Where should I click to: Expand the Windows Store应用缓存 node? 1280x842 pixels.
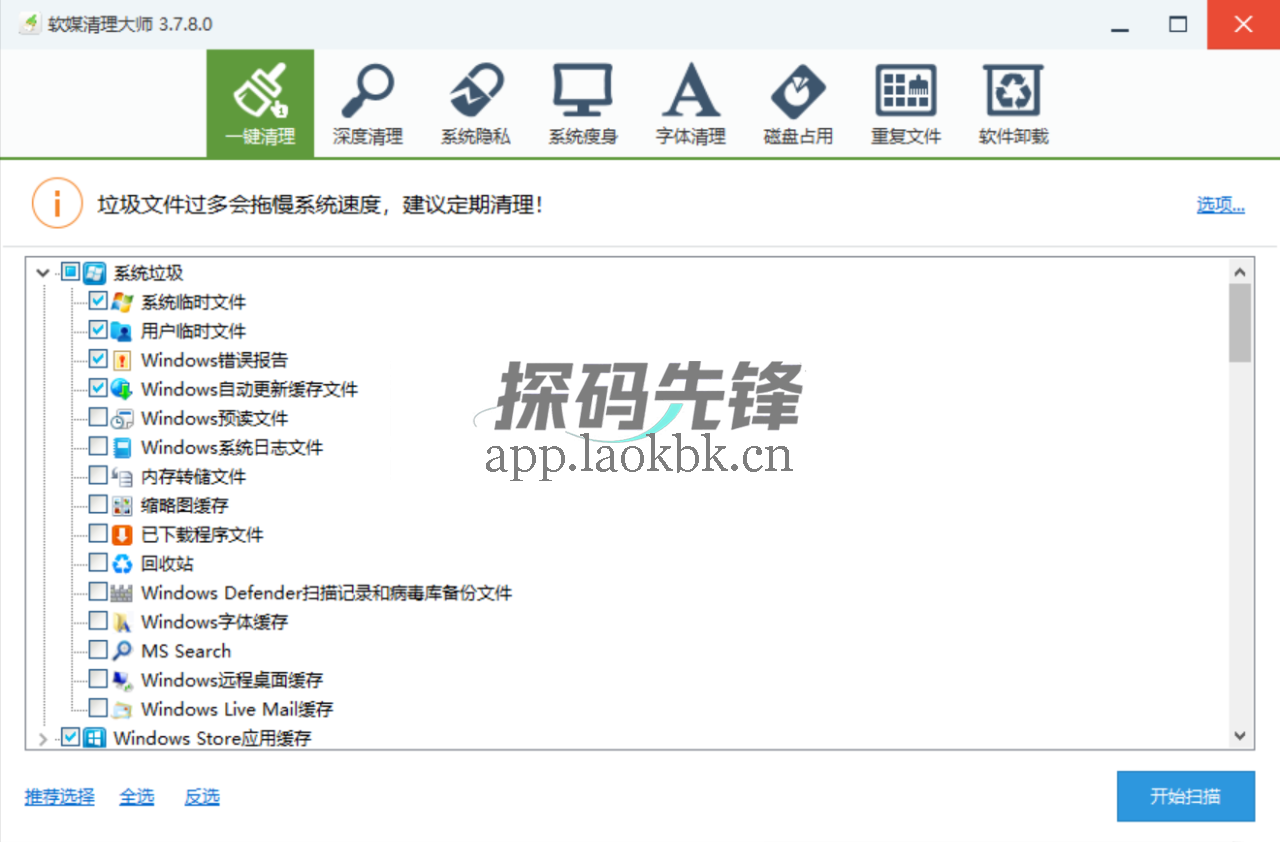click(42, 738)
